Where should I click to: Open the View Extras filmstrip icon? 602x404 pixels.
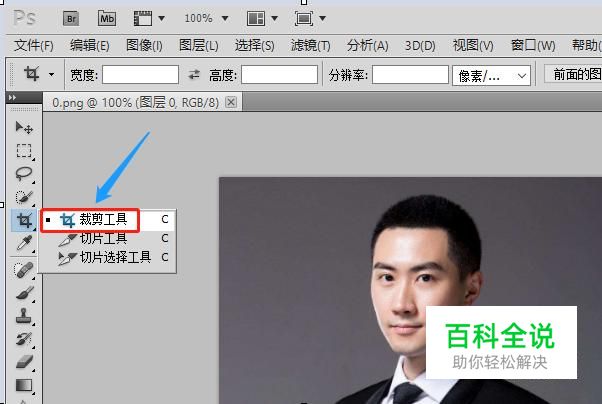coord(143,18)
